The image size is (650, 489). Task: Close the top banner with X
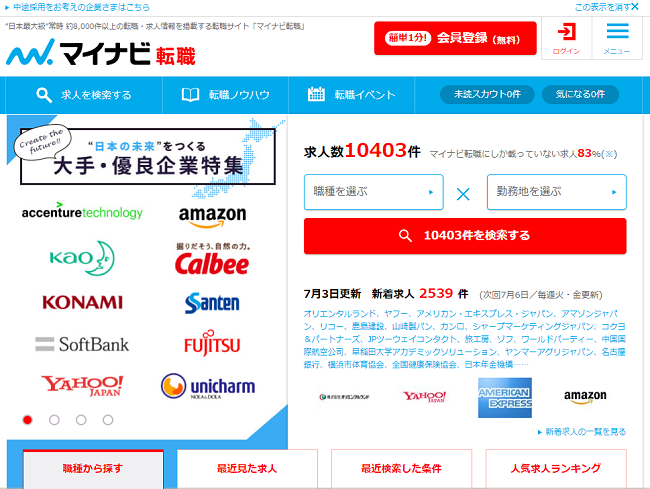tap(635, 7)
